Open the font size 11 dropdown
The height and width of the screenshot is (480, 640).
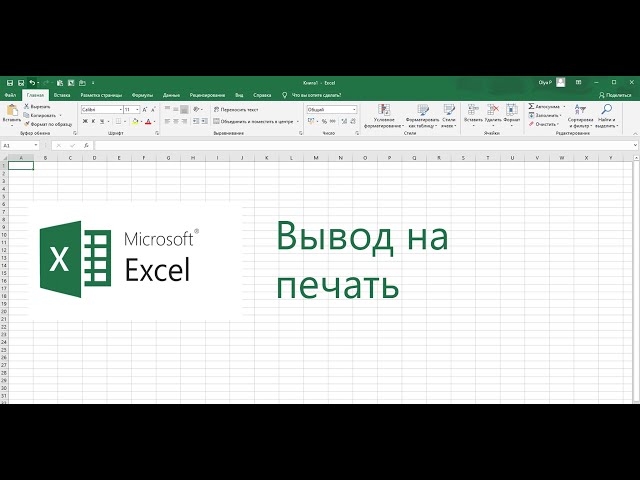pos(138,109)
